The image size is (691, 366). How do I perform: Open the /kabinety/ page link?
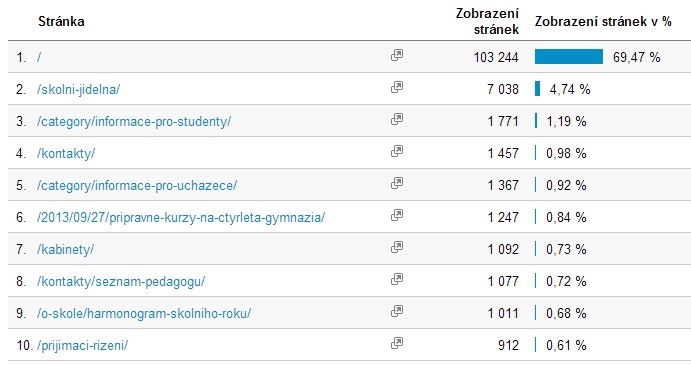pyautogui.click(x=66, y=249)
